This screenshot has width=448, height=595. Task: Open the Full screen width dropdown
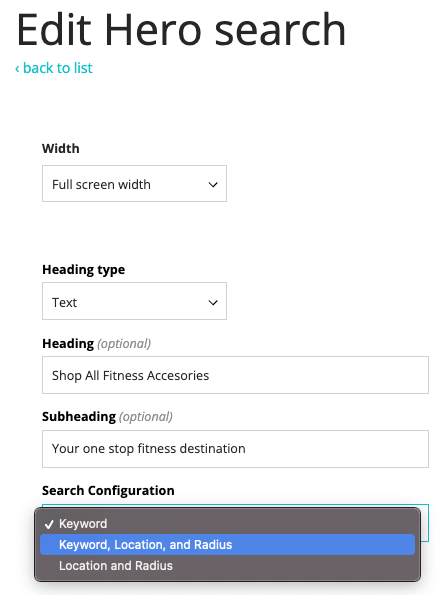coord(134,184)
